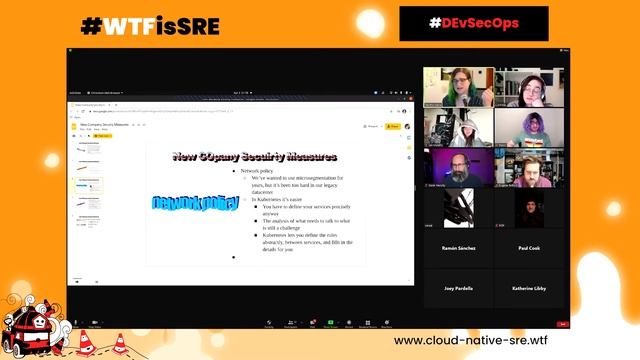Screen dimensions: 640x360
Task: Select the Joey Pardella participant tile
Action: point(458,288)
